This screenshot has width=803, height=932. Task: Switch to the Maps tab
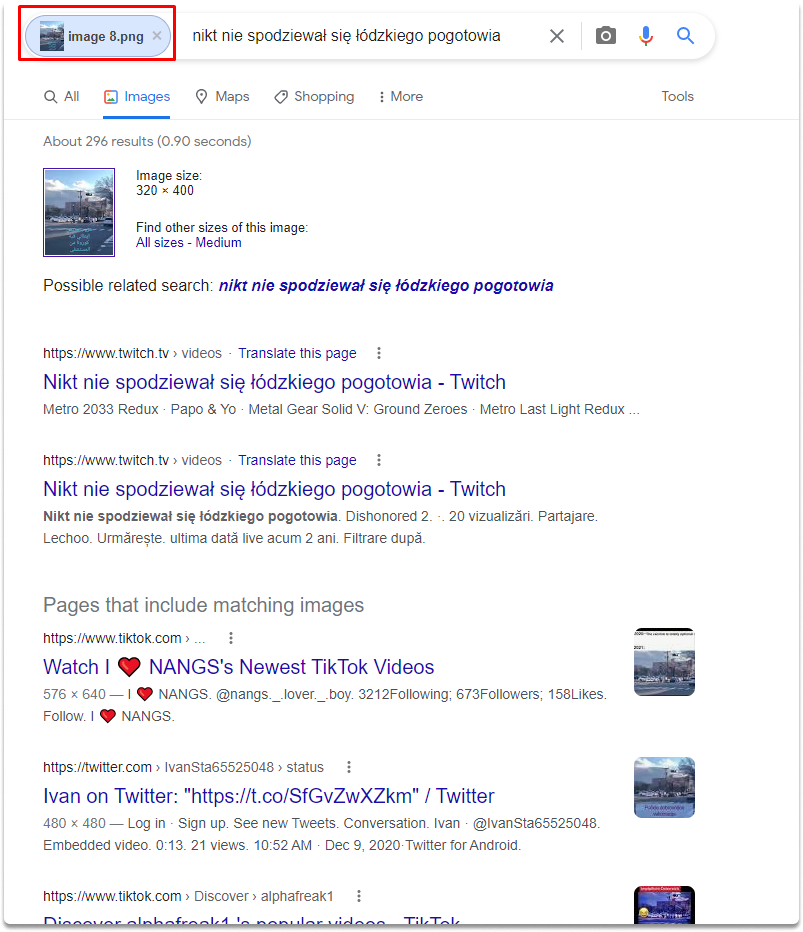[223, 96]
